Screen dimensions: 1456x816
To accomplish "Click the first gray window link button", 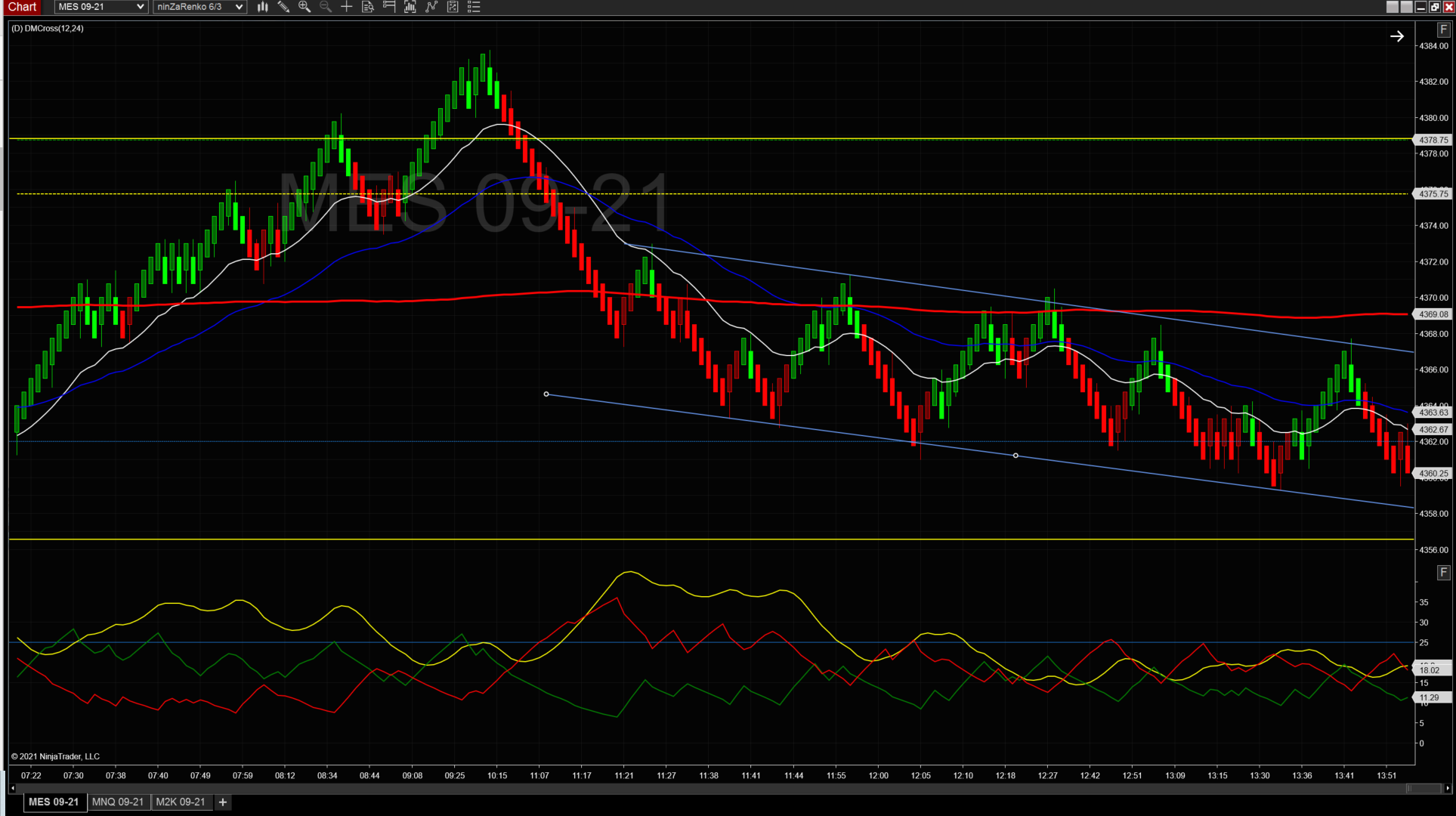I will 1393,7.
